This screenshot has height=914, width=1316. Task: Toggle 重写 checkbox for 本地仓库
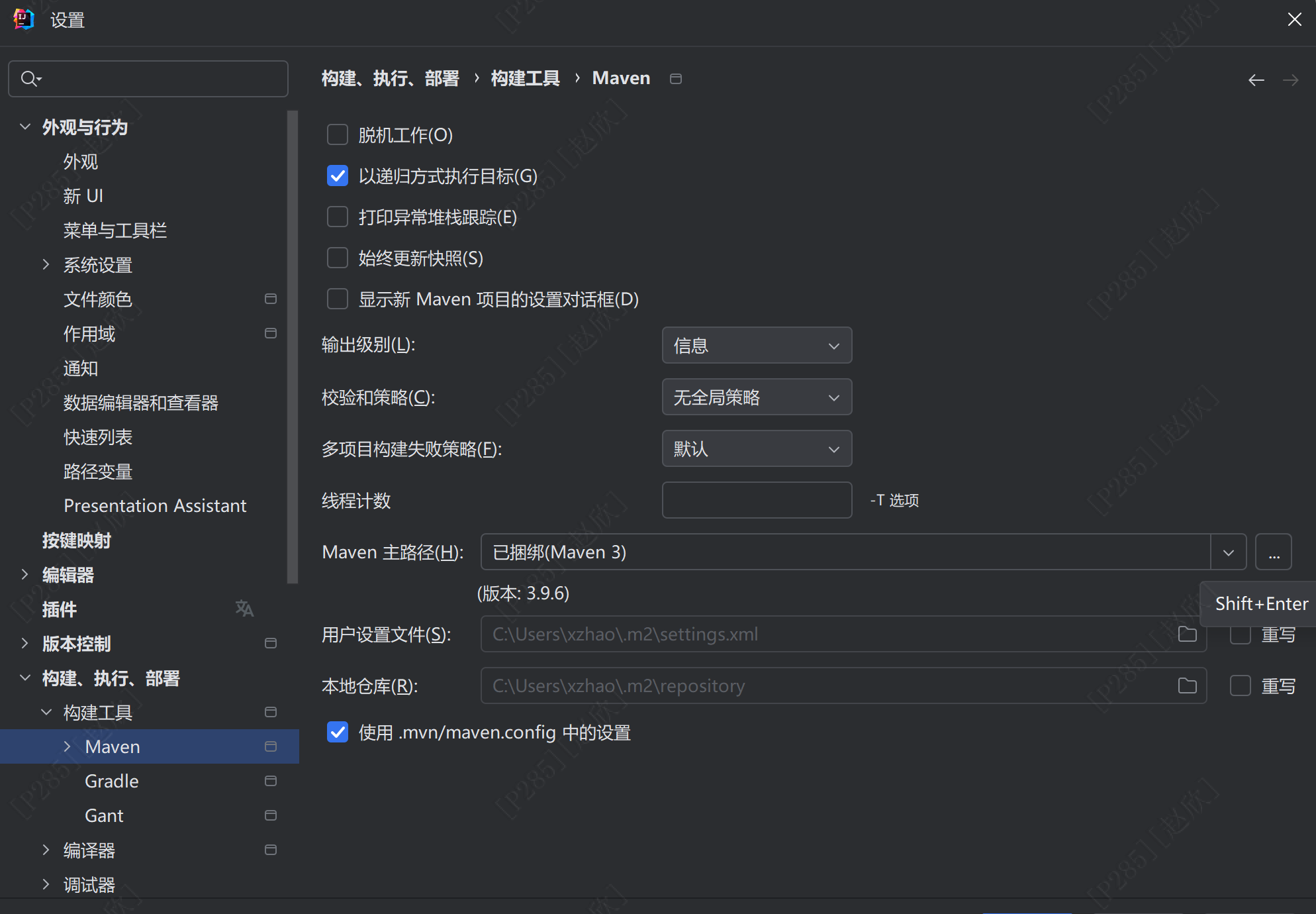pos(1240,685)
